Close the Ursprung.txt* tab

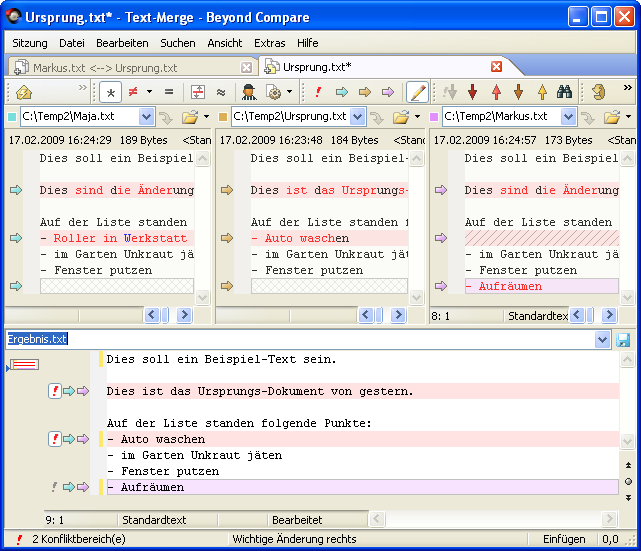coord(496,67)
